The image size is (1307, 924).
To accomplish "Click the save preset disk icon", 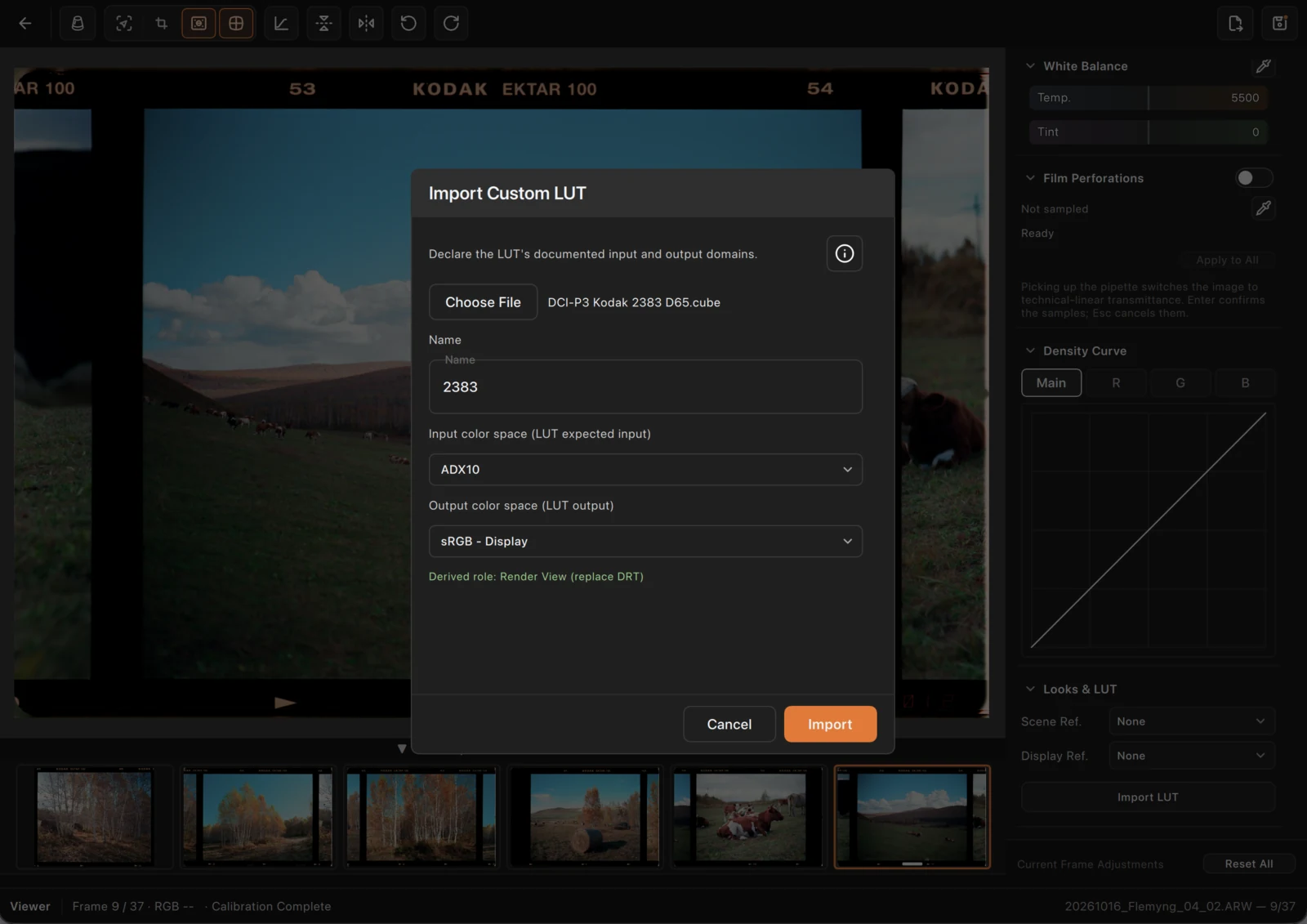I will [x=1279, y=23].
